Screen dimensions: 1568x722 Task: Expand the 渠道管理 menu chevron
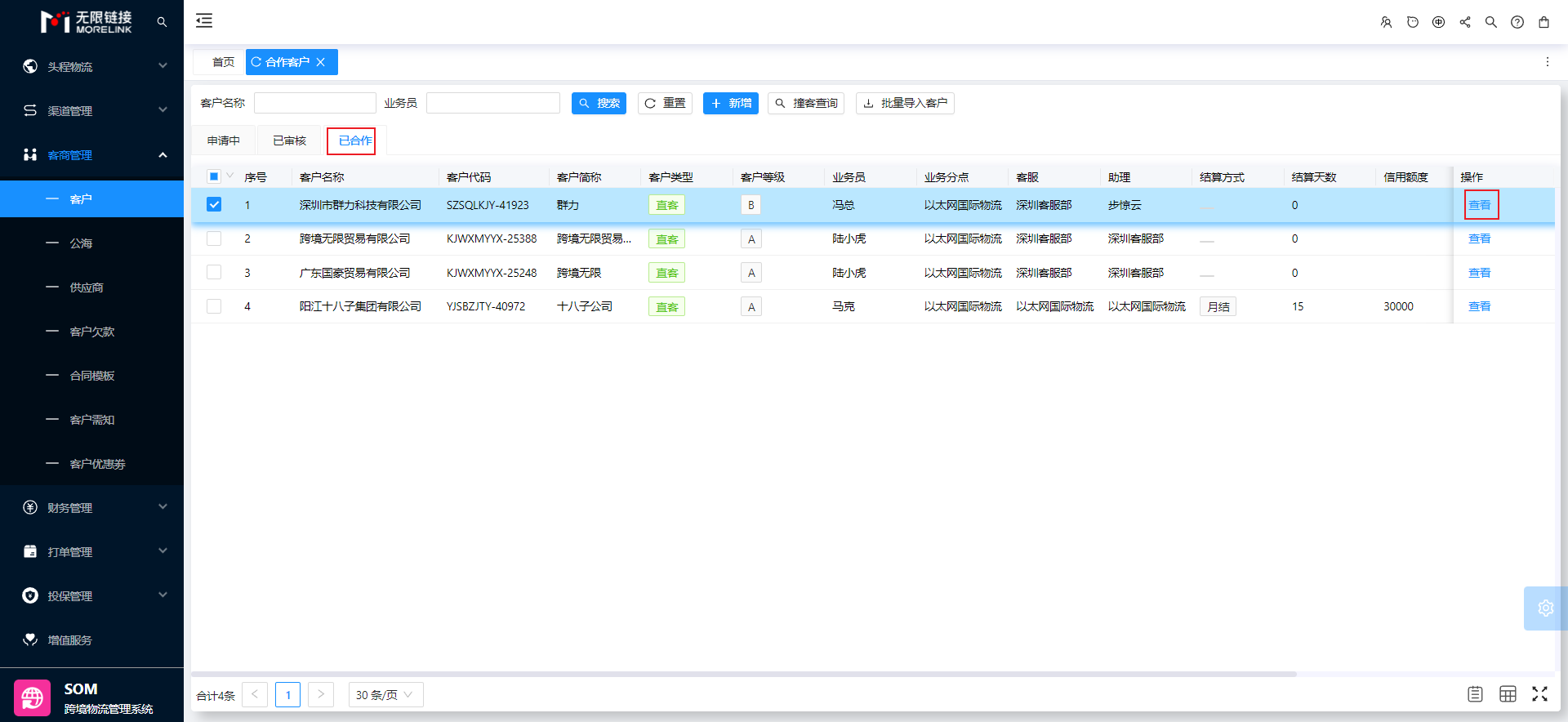[x=163, y=110]
